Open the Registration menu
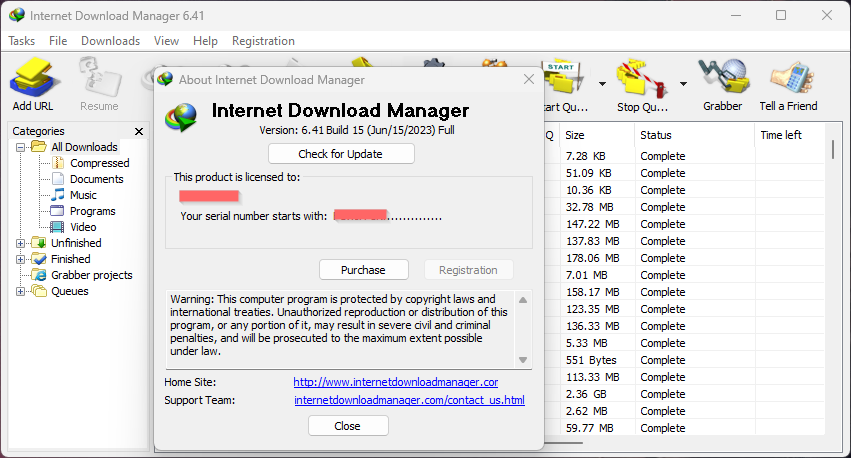 coord(263,41)
